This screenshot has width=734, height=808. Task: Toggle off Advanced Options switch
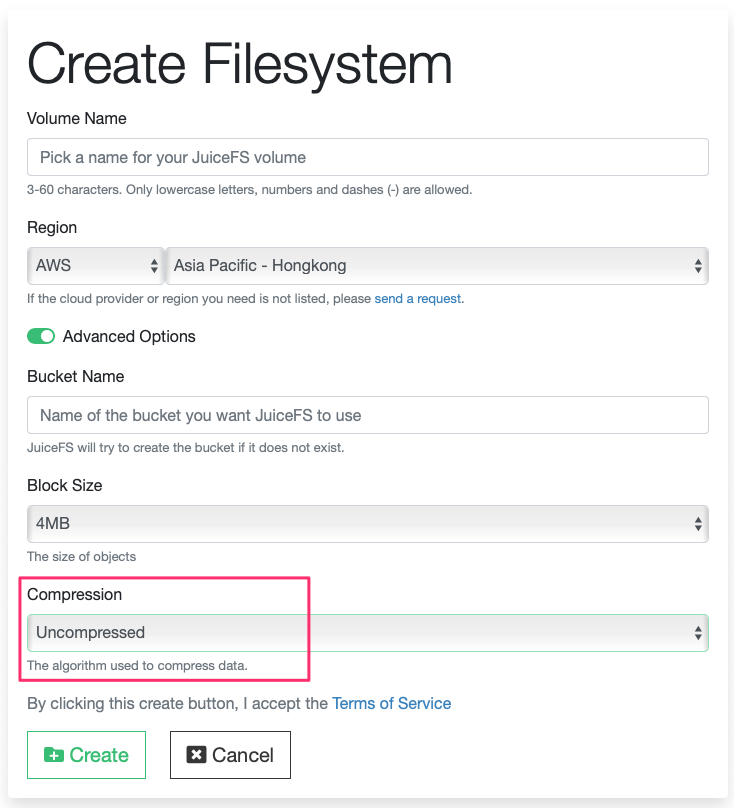coord(41,336)
